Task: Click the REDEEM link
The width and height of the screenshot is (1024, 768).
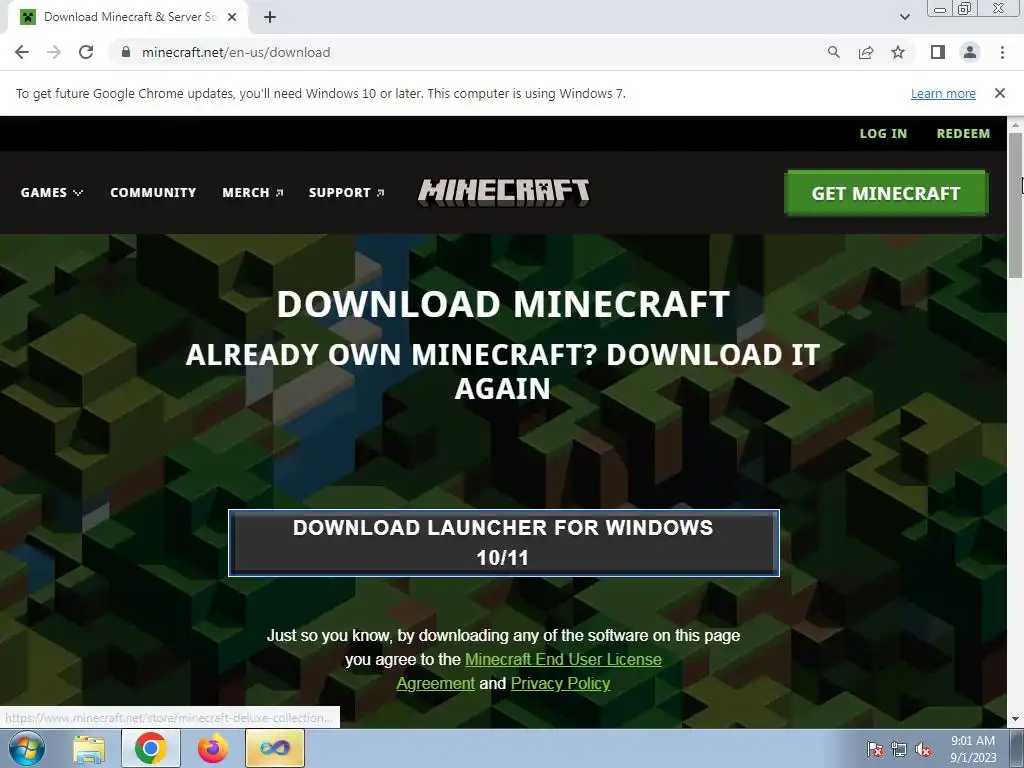Action: tap(963, 133)
